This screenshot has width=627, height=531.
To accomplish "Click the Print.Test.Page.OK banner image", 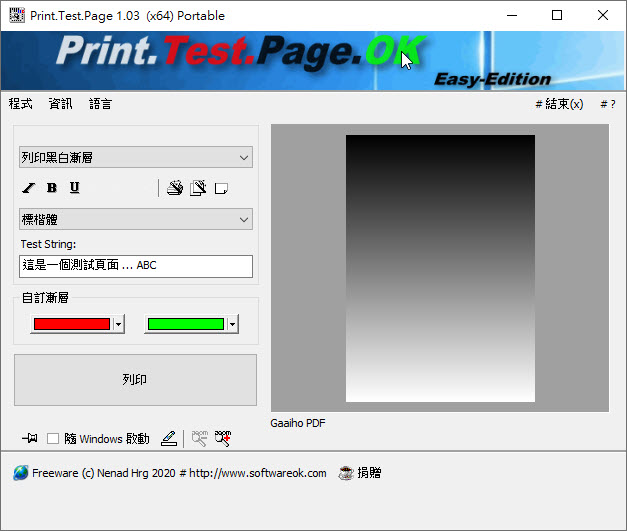I will coord(313,61).
